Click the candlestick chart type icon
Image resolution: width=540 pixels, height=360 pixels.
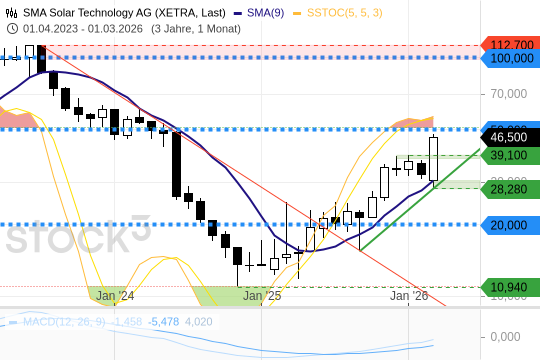click(x=11, y=13)
